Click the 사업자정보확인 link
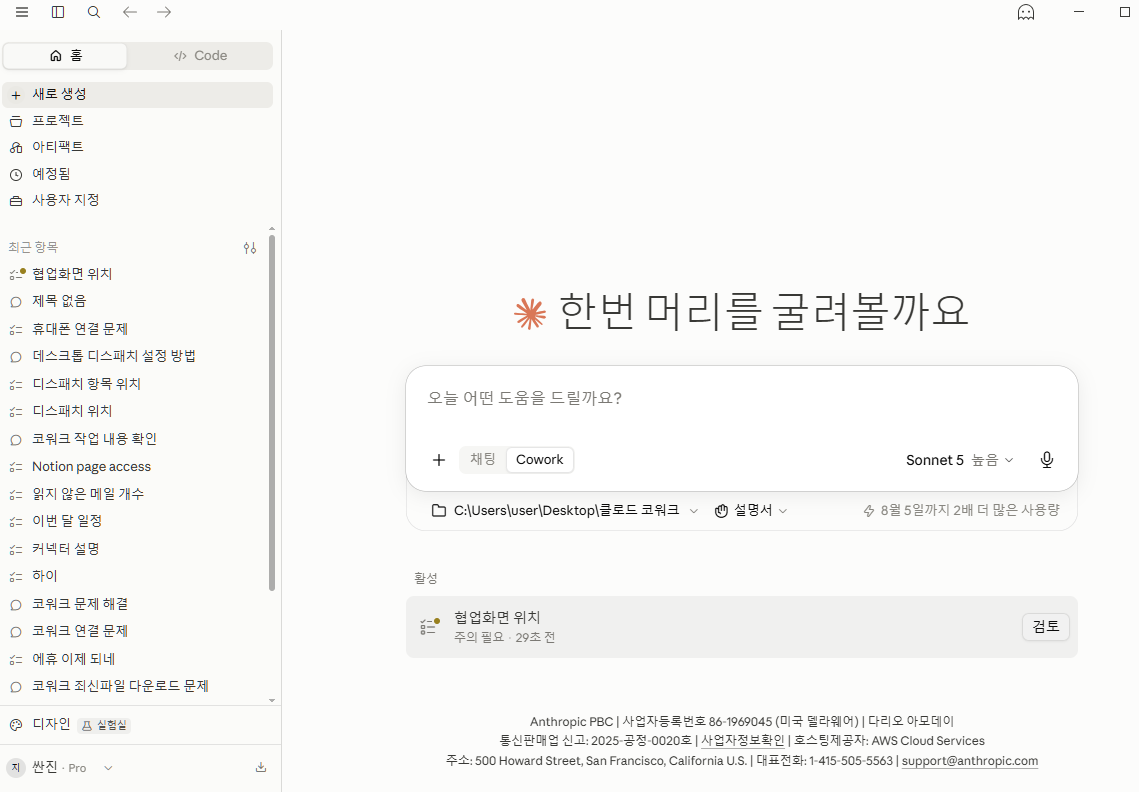The width and height of the screenshot is (1139, 792). pyautogui.click(x=742, y=741)
